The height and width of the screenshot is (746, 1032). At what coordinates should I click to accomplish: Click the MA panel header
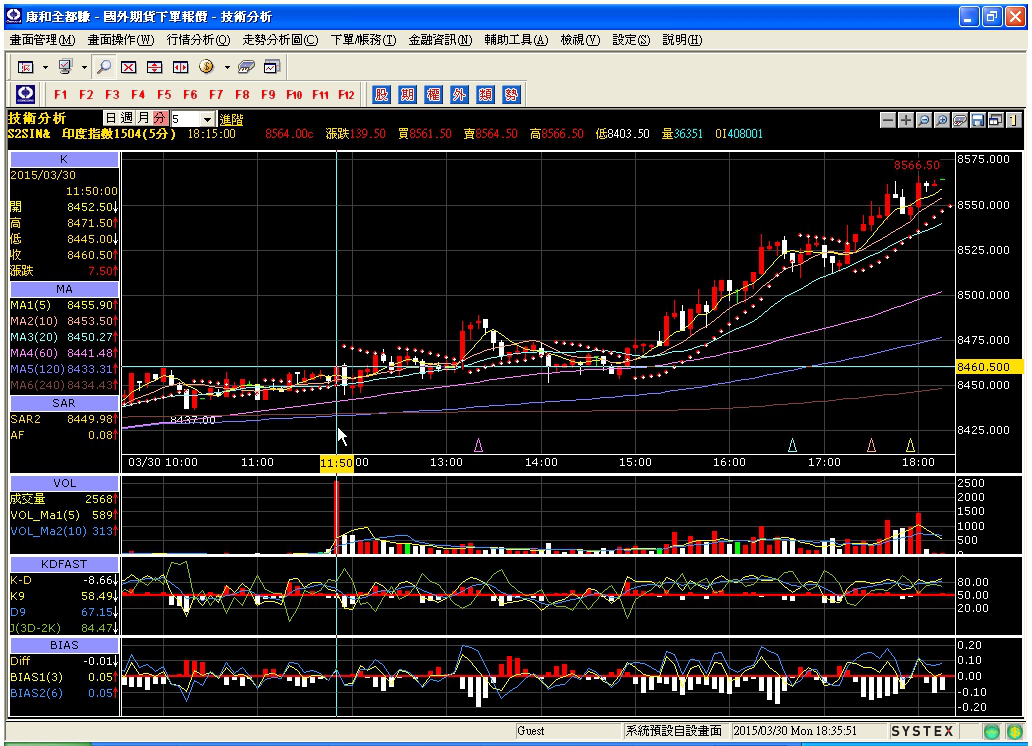tap(64, 289)
